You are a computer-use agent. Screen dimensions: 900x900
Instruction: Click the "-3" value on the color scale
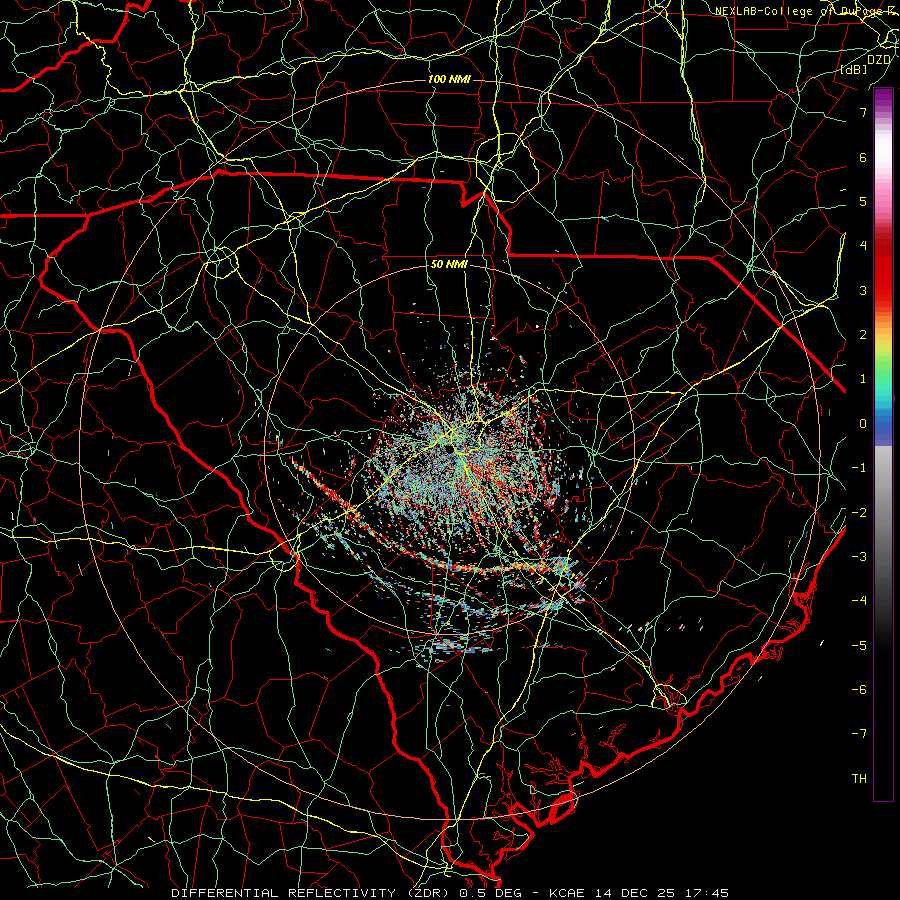pyautogui.click(x=859, y=557)
